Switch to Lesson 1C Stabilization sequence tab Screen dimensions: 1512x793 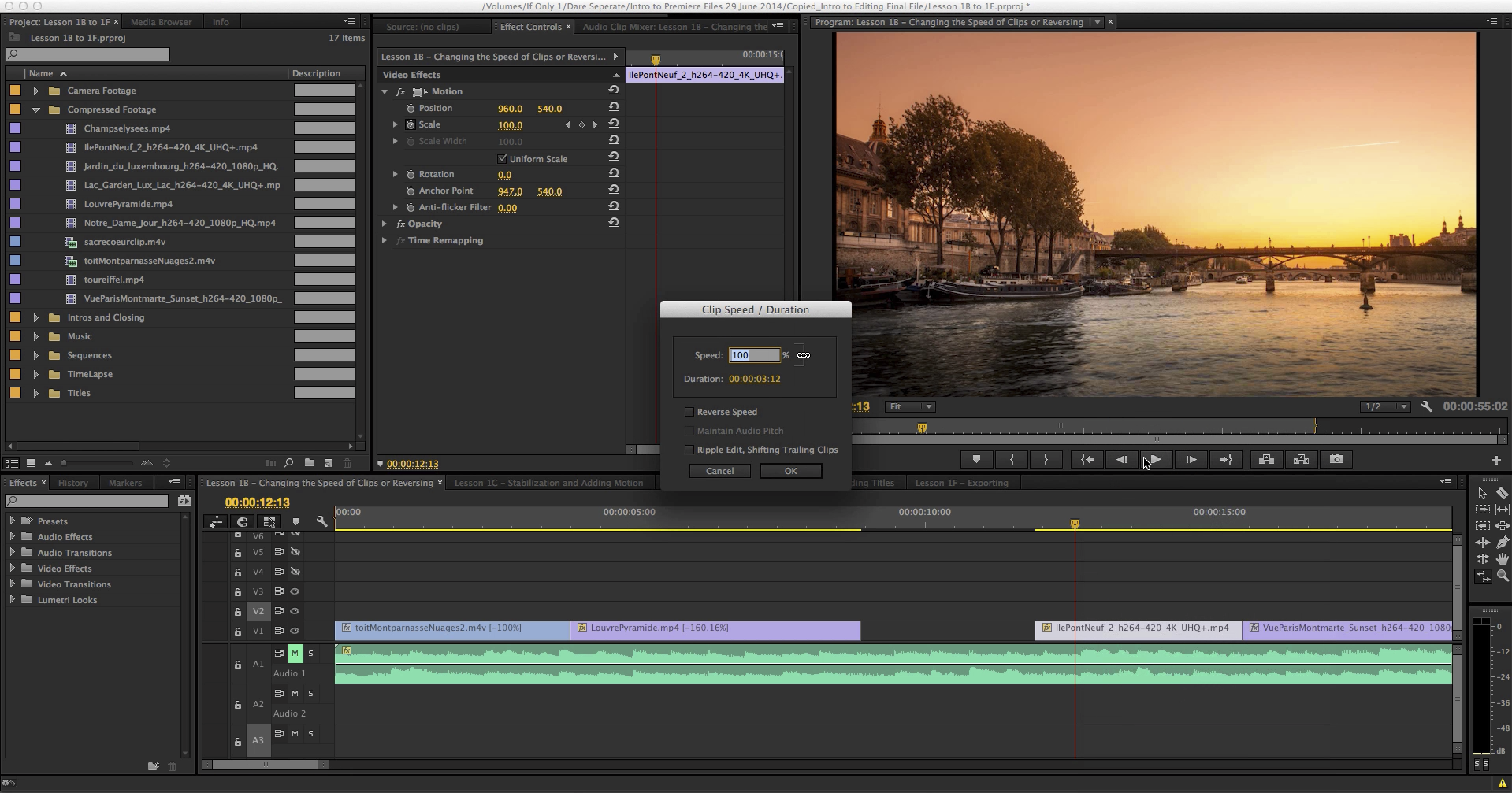(x=548, y=483)
